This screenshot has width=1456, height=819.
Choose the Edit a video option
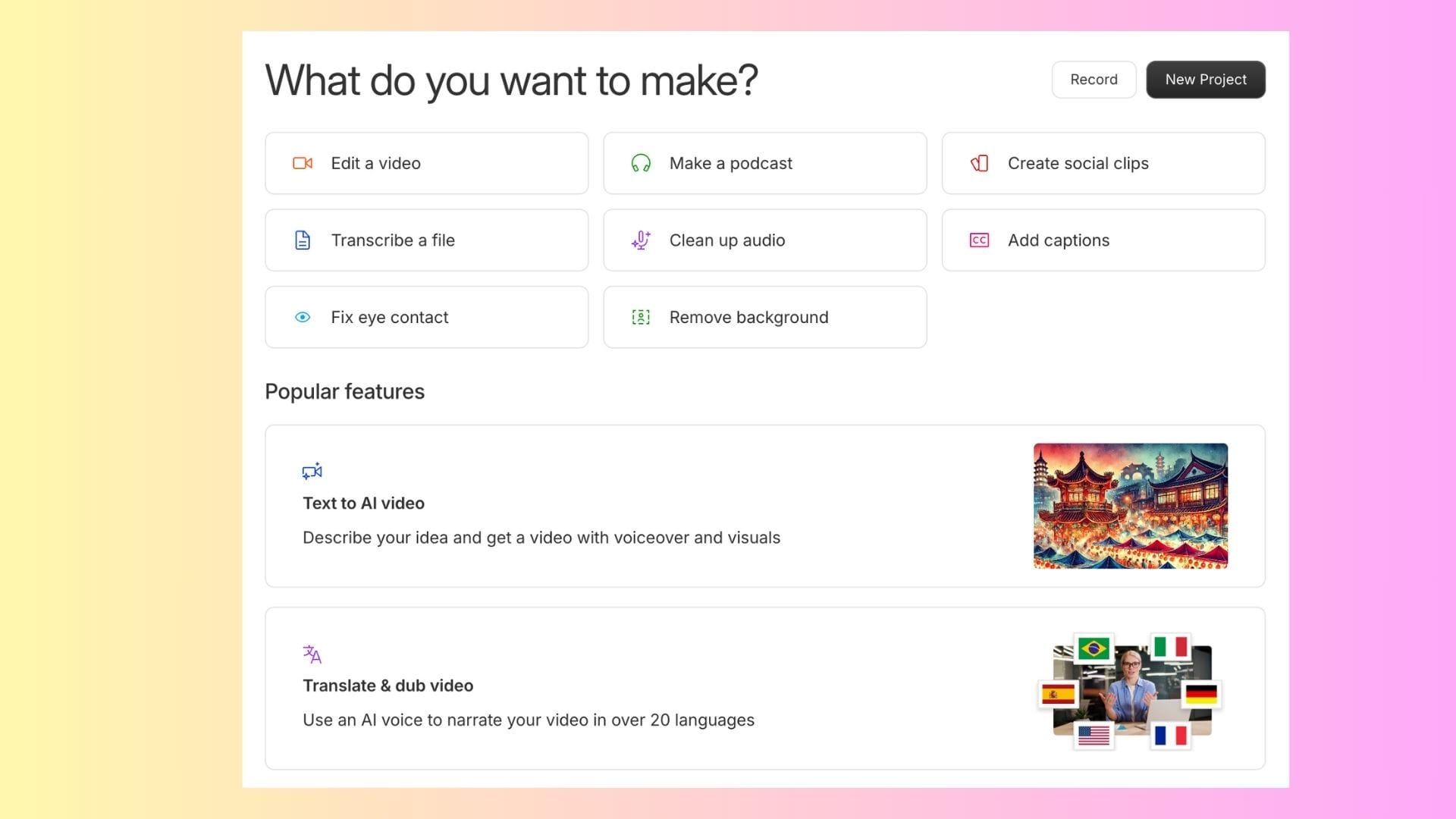pyautogui.click(x=375, y=163)
